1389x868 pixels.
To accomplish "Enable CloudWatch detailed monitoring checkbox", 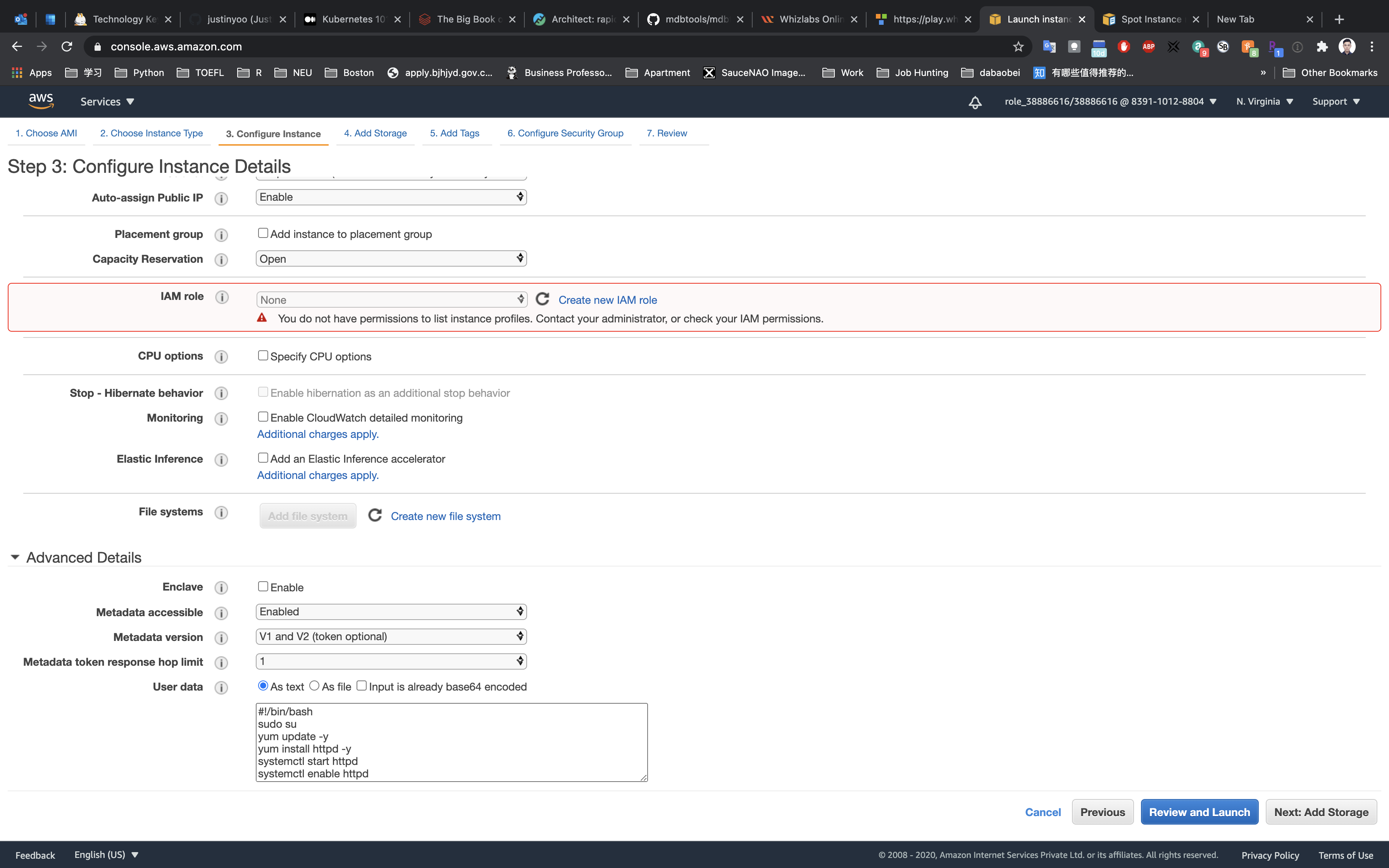I will coord(263,417).
